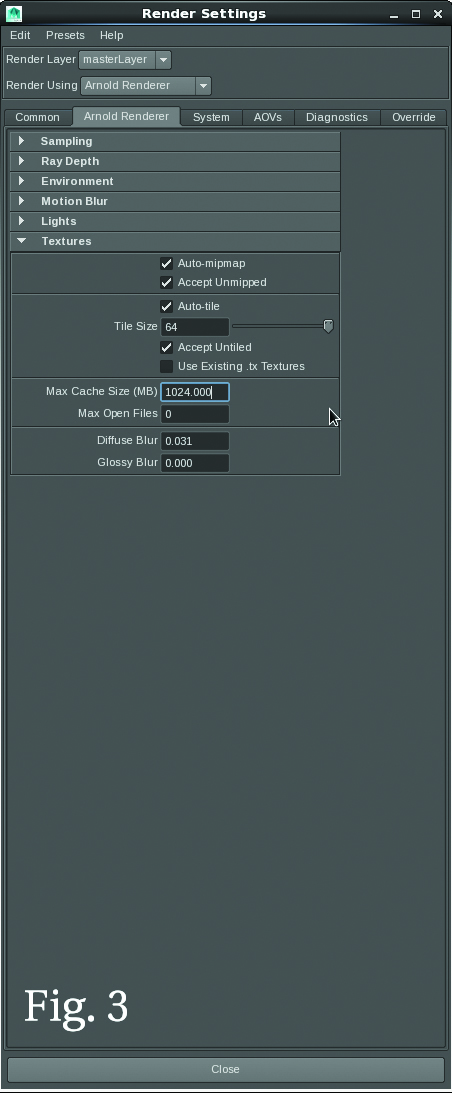452x1093 pixels.
Task: Expand the Environment section
Action: tap(175, 181)
